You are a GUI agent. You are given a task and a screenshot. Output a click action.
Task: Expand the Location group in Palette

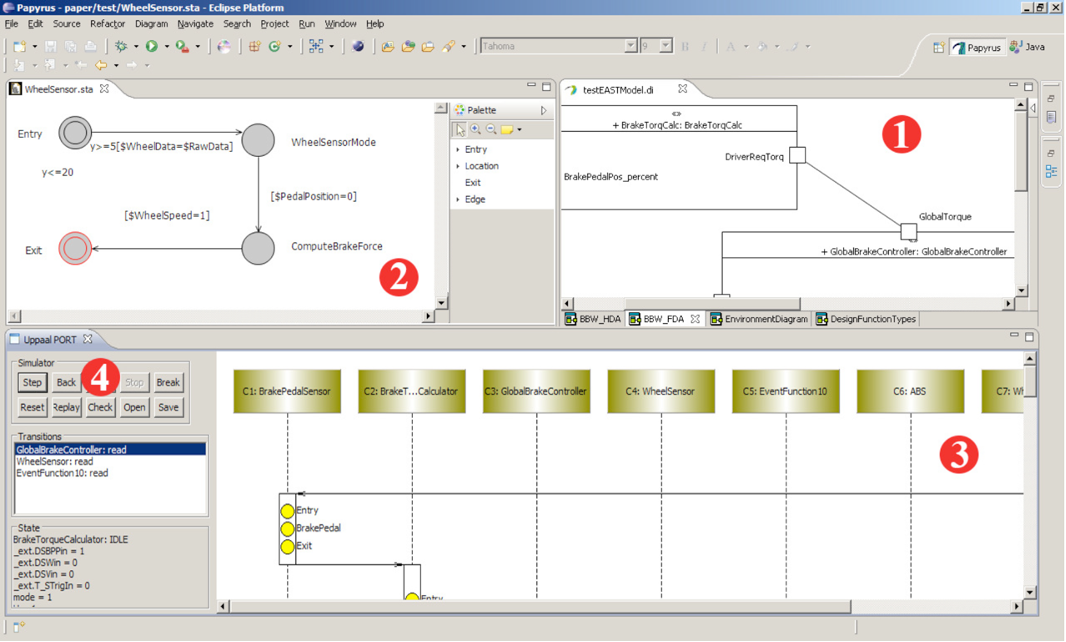pos(458,166)
